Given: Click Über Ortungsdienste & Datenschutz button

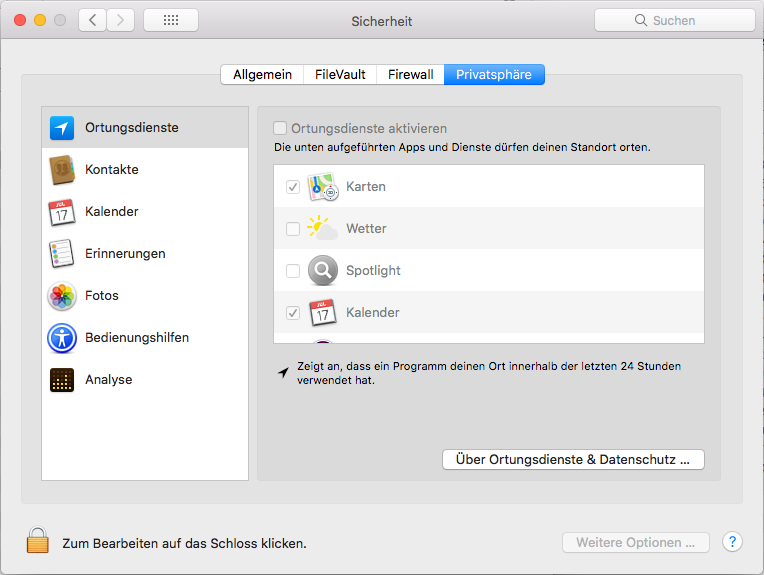Looking at the screenshot, I should (x=573, y=460).
